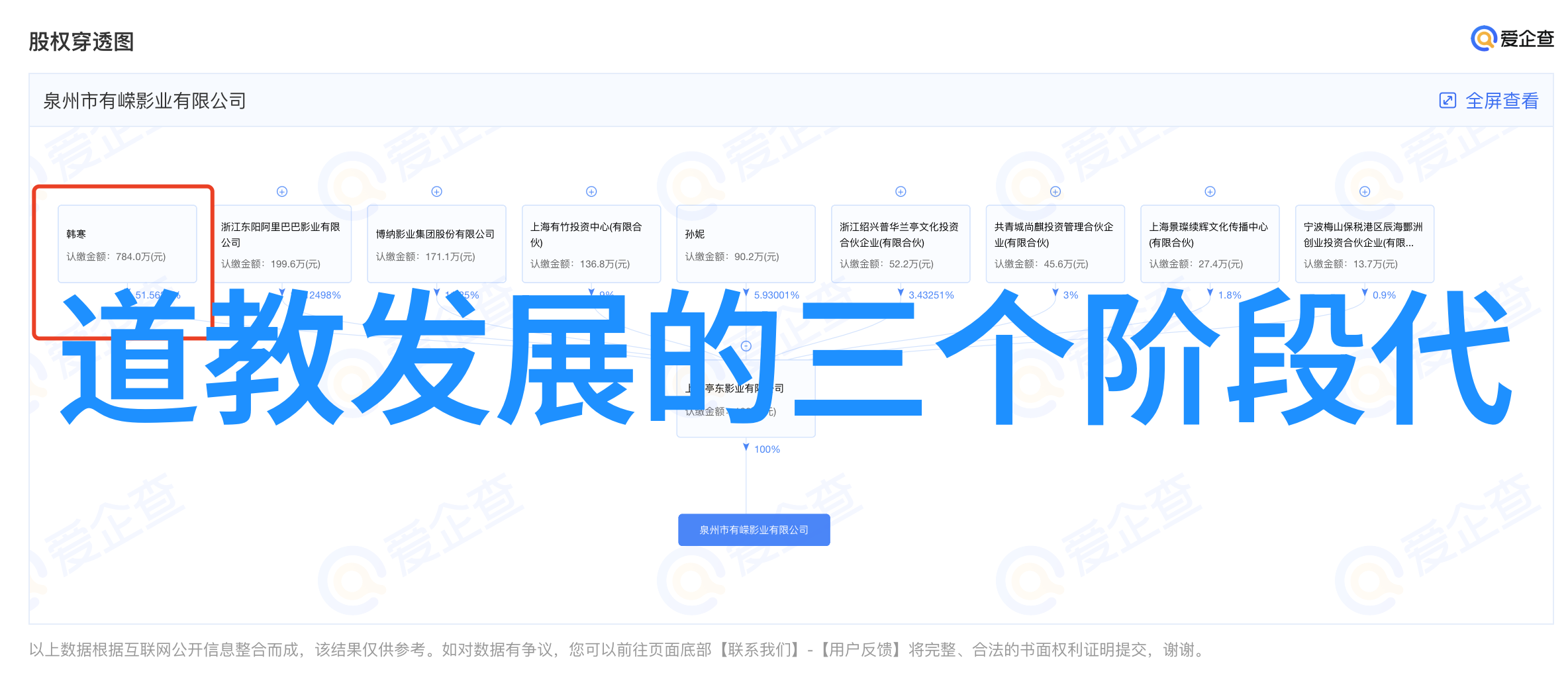Image resolution: width=1568 pixels, height=679 pixels.
Task: Click the 股权穿透图 heading
Action: tap(81, 42)
